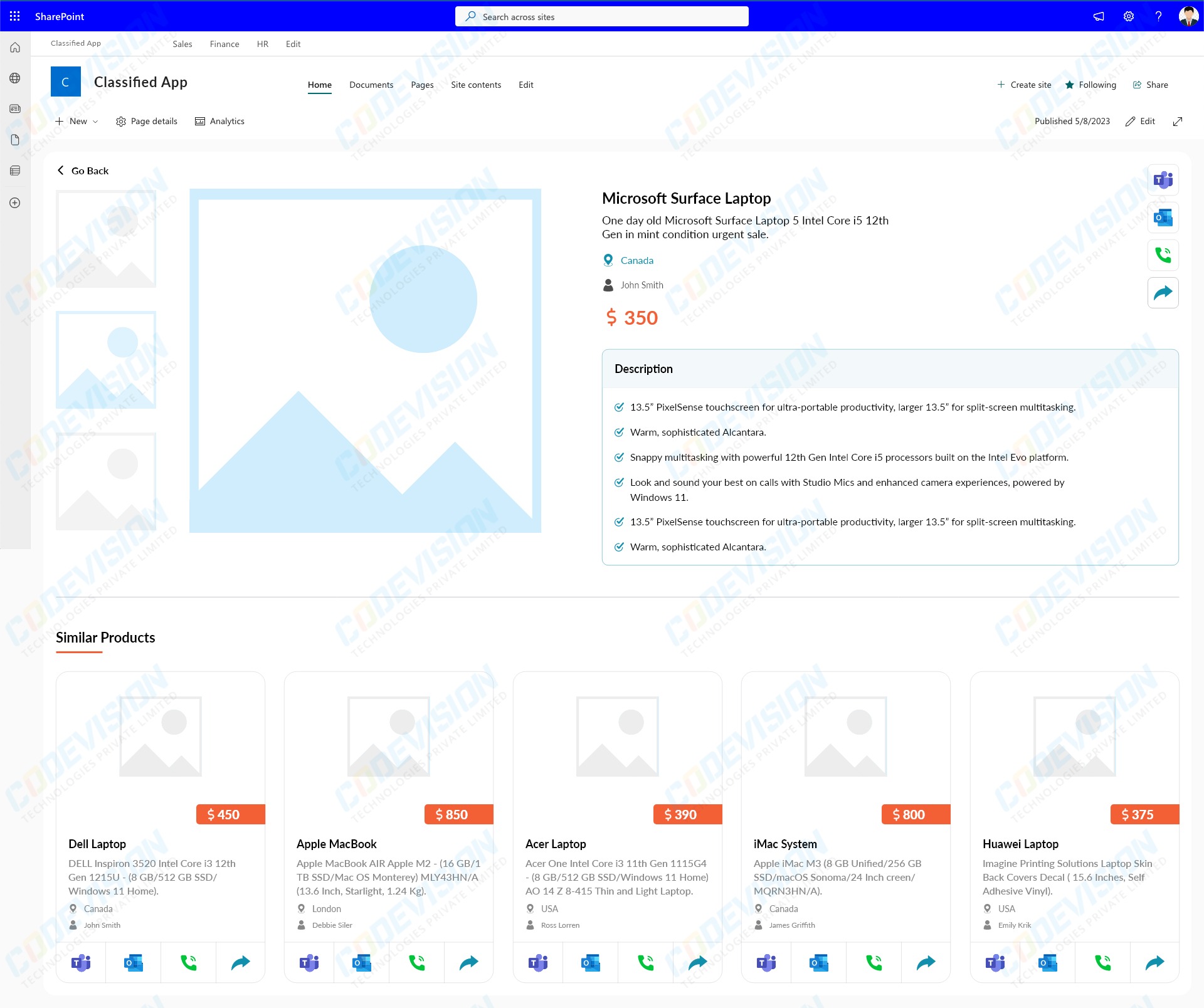Open the Home tab in site navigation

click(x=320, y=85)
